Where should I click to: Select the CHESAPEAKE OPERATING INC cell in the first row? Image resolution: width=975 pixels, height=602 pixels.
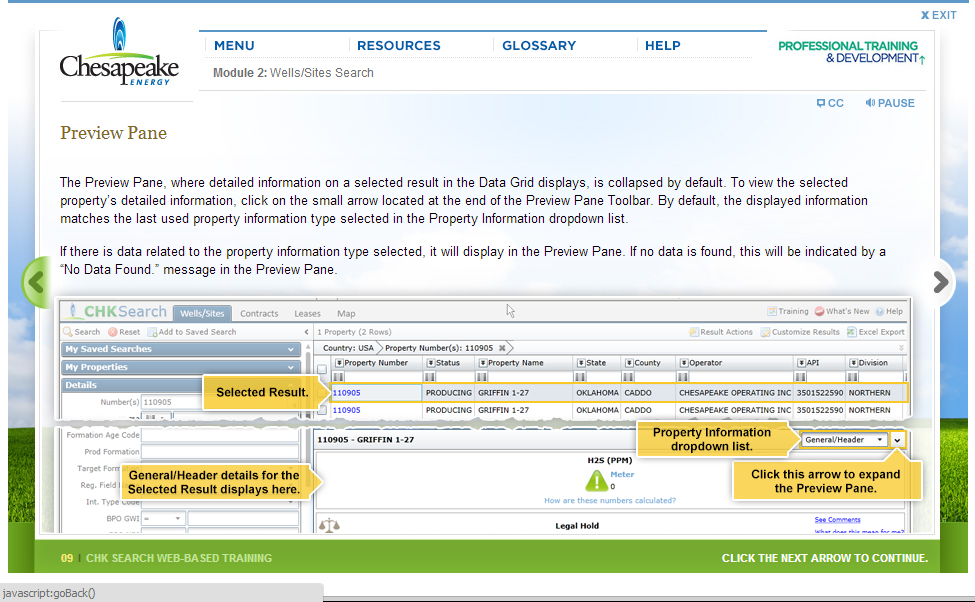point(735,393)
